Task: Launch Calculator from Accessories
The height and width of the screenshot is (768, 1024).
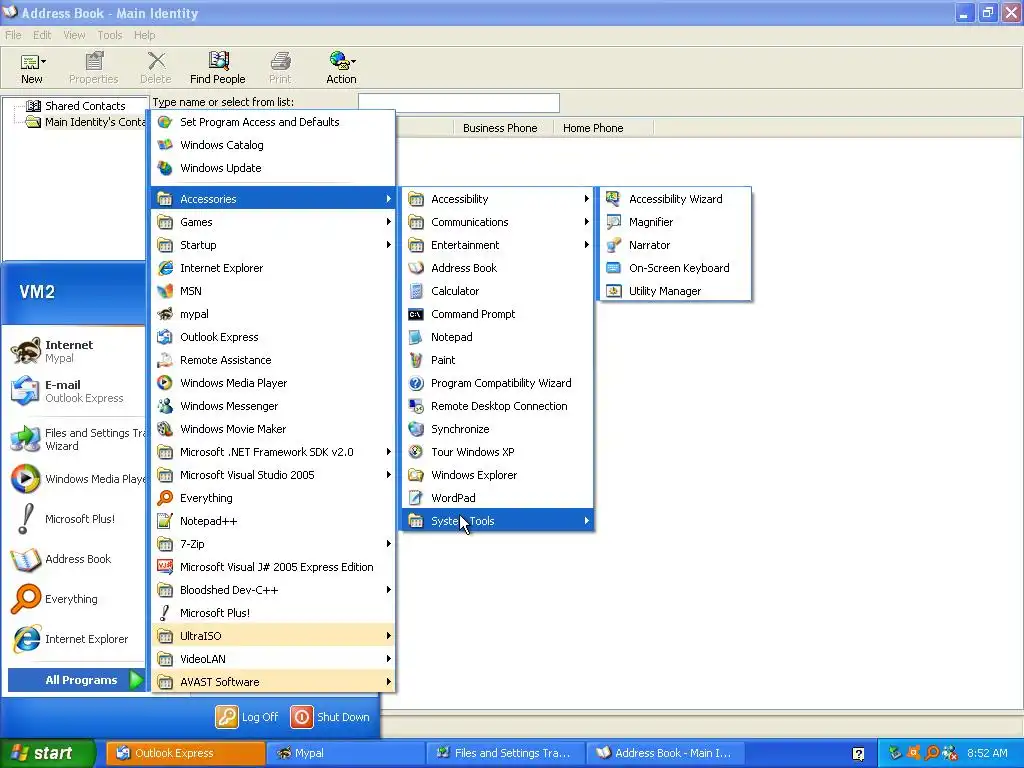Action: click(498, 291)
